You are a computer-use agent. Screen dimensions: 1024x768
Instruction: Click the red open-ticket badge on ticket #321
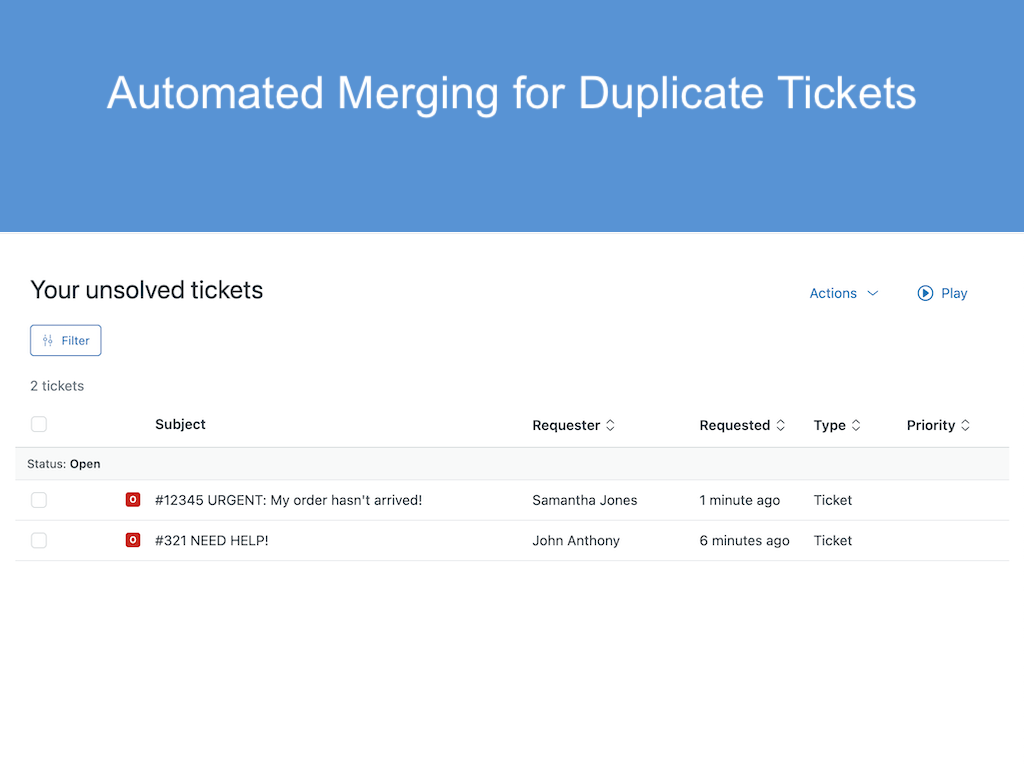pos(133,540)
